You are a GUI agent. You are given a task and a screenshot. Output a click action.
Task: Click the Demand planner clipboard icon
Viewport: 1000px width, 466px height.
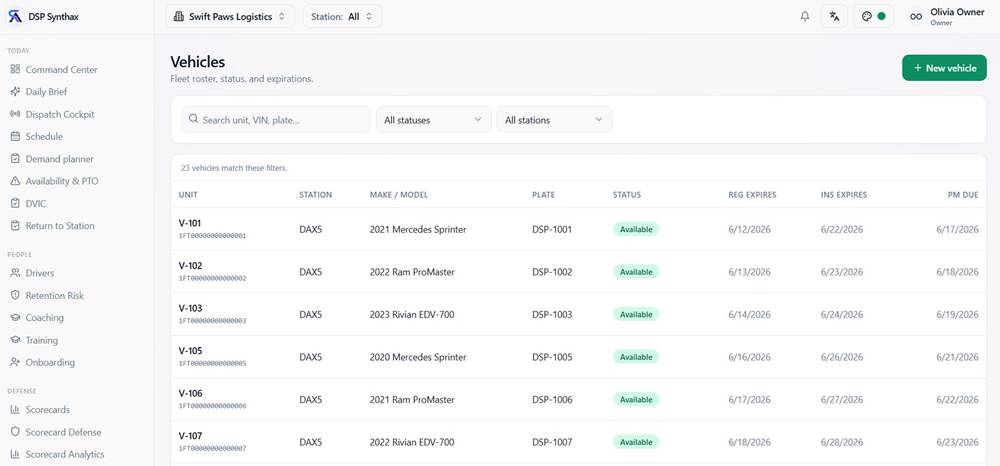click(x=15, y=159)
